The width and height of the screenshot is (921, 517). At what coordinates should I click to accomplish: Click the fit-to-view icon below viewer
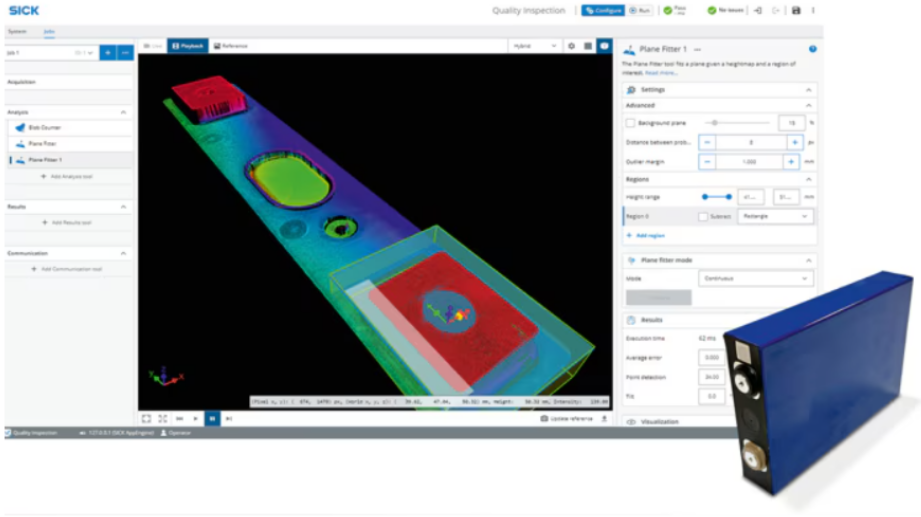point(146,419)
